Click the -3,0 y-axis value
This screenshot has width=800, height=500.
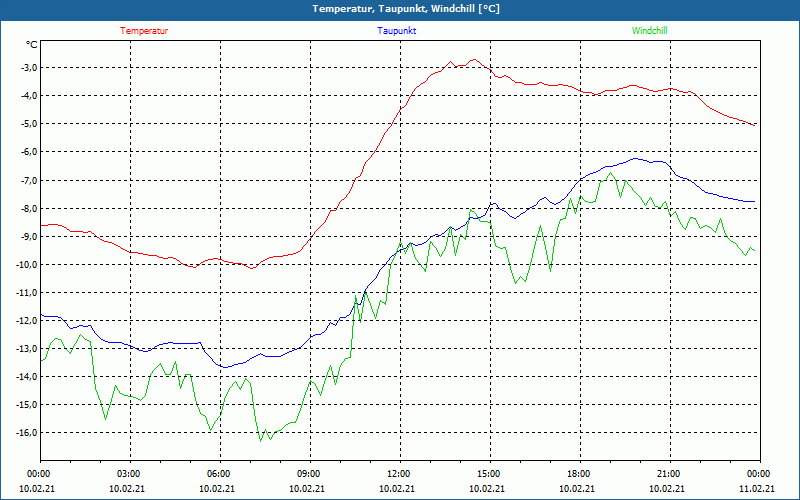click(x=28, y=68)
